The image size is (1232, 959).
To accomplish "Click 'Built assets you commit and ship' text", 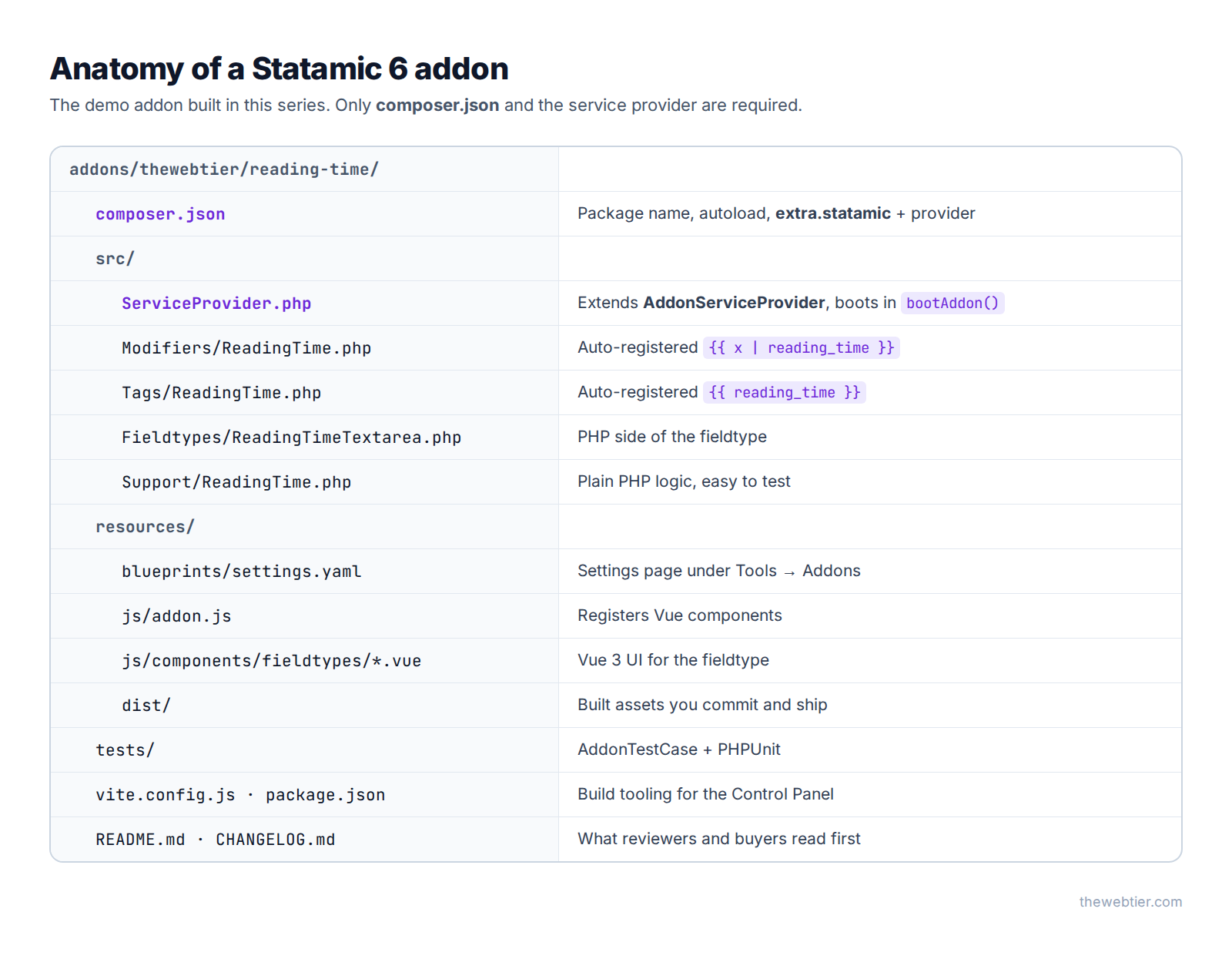I will (x=702, y=705).
